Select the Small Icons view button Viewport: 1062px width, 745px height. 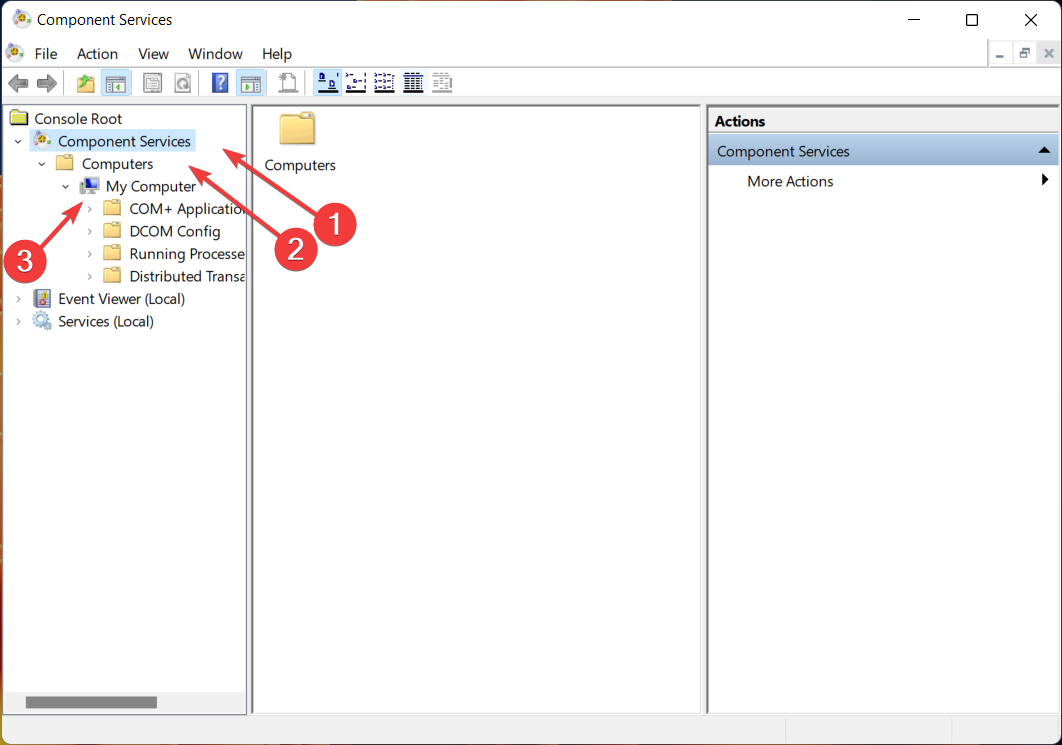pos(355,83)
